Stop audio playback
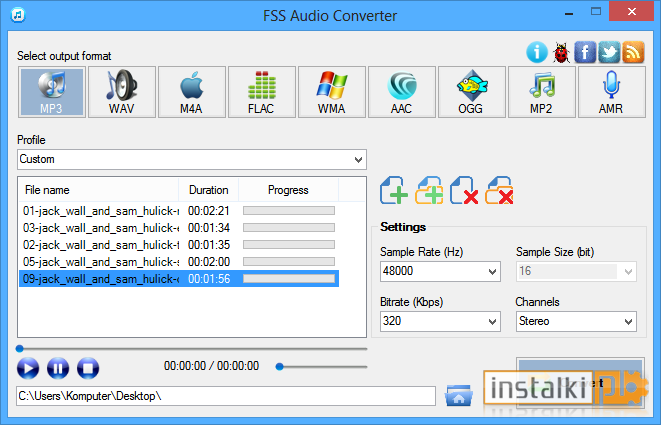Screen dimensions: 661x425 point(88,368)
